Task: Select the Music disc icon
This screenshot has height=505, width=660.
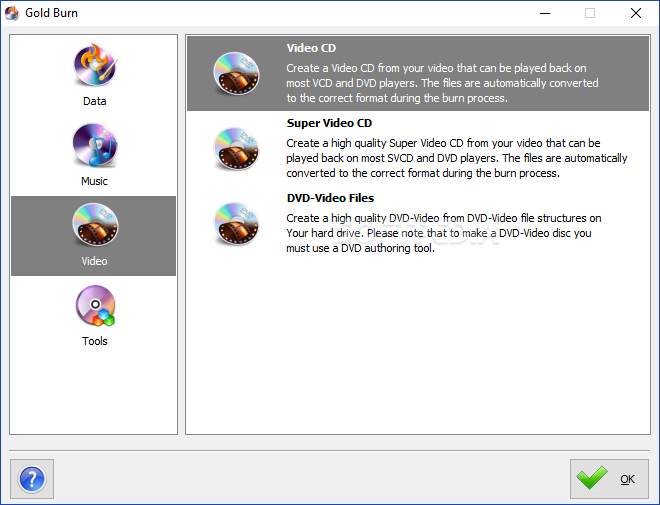Action: (95, 145)
